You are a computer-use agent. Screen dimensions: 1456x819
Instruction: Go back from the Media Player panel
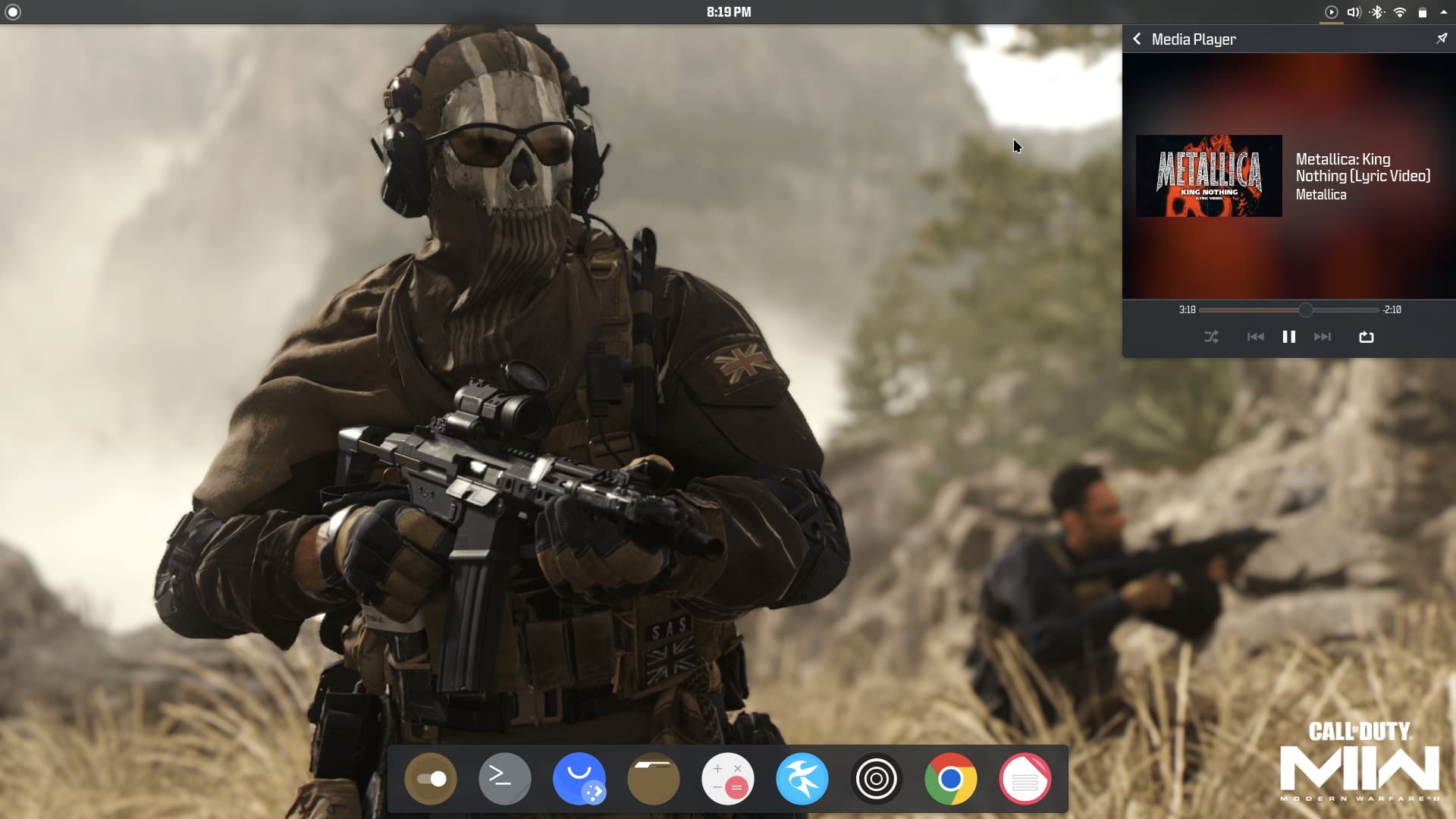click(1137, 39)
